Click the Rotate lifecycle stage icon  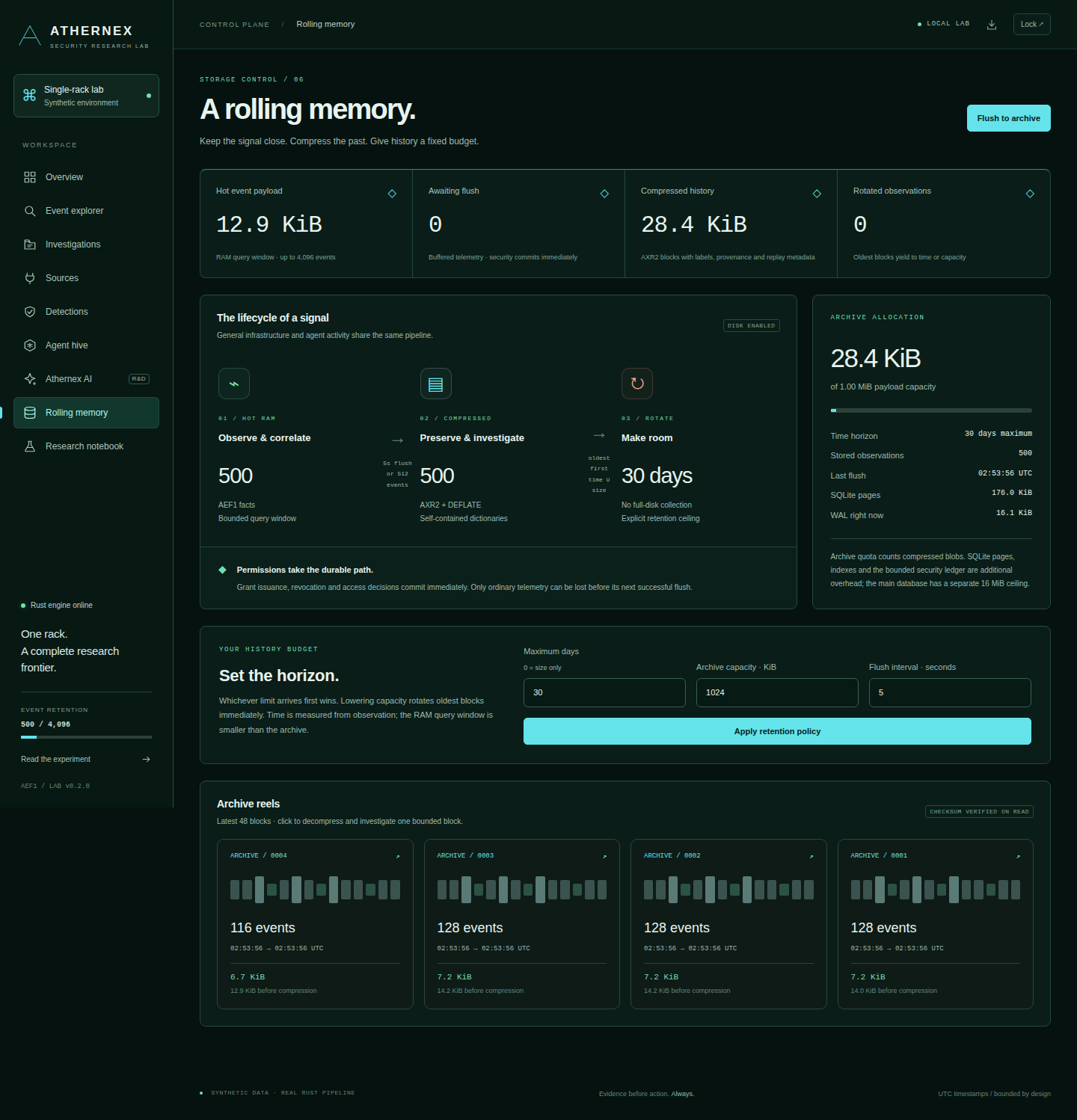click(x=637, y=384)
